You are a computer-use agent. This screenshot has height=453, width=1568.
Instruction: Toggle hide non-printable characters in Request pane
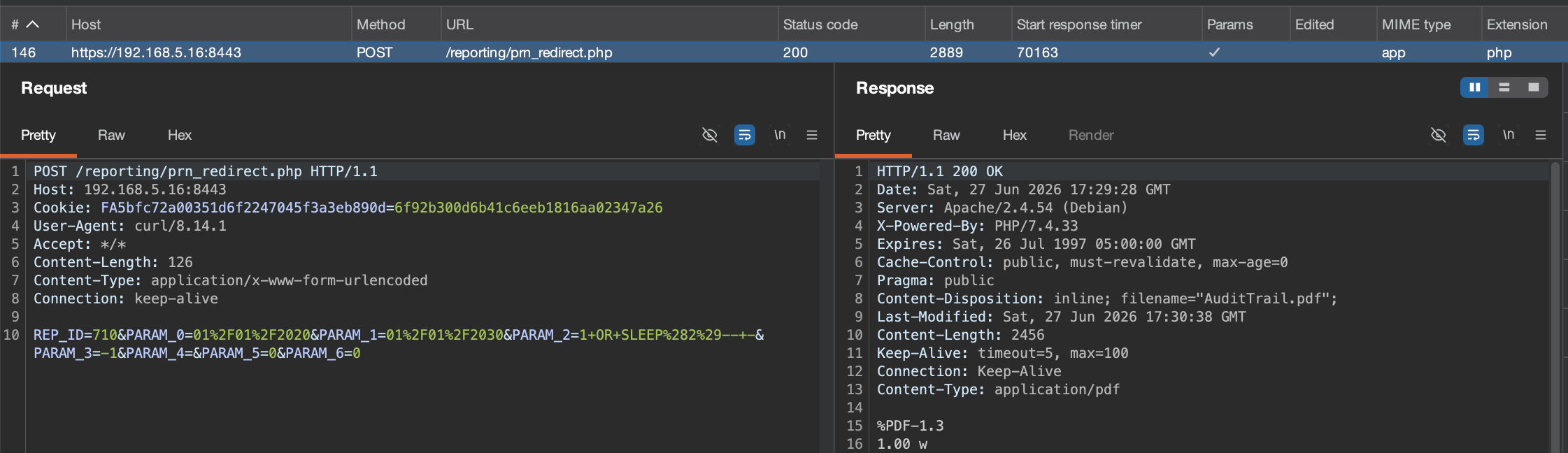tap(709, 135)
